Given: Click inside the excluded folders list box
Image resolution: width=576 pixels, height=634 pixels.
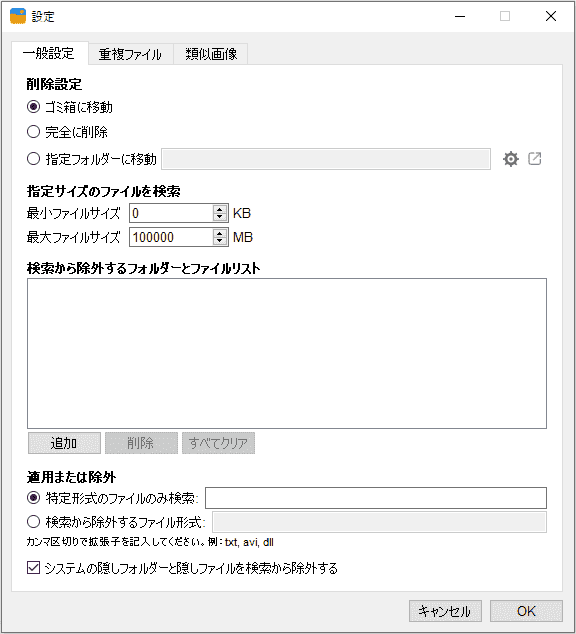Looking at the screenshot, I should 287,353.
